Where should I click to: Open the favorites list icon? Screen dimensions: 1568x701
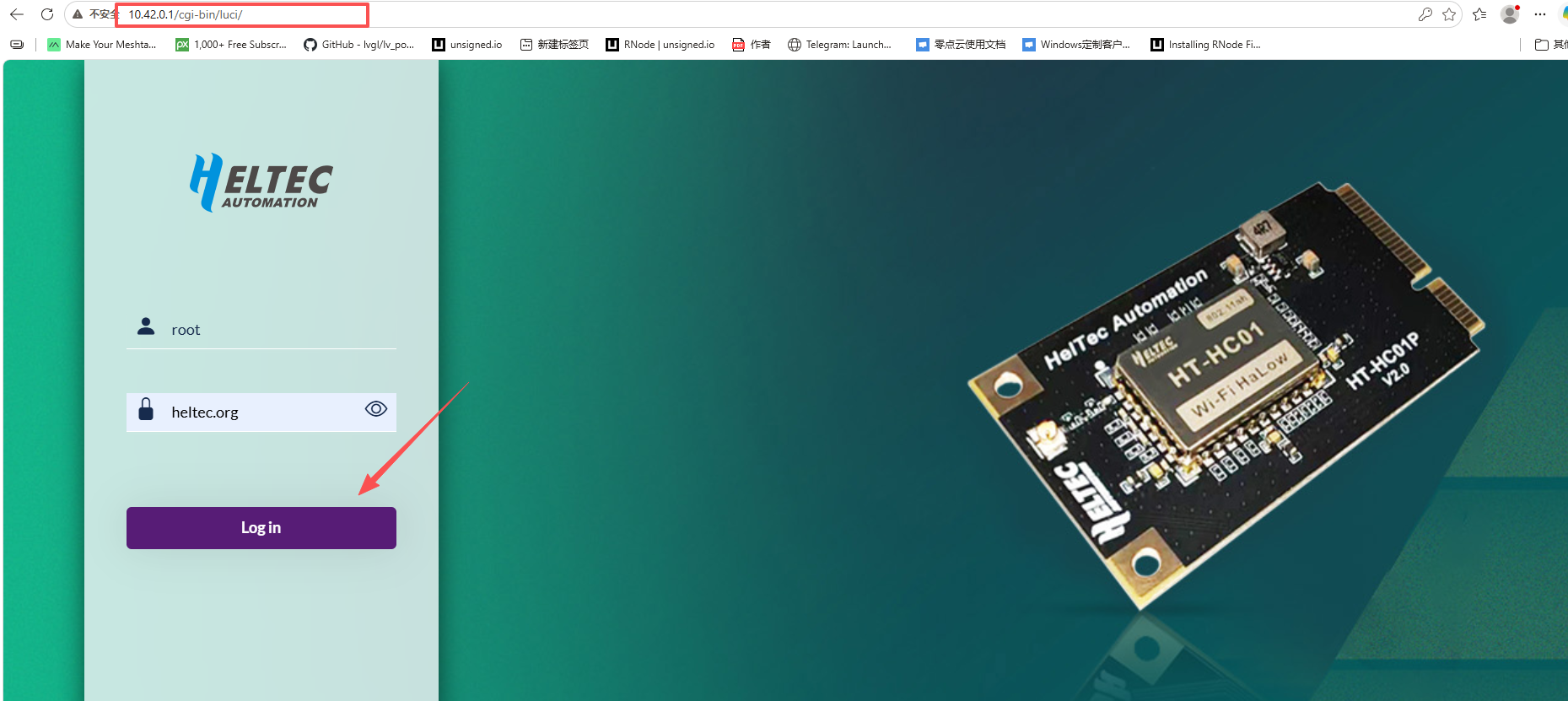coord(1479,14)
